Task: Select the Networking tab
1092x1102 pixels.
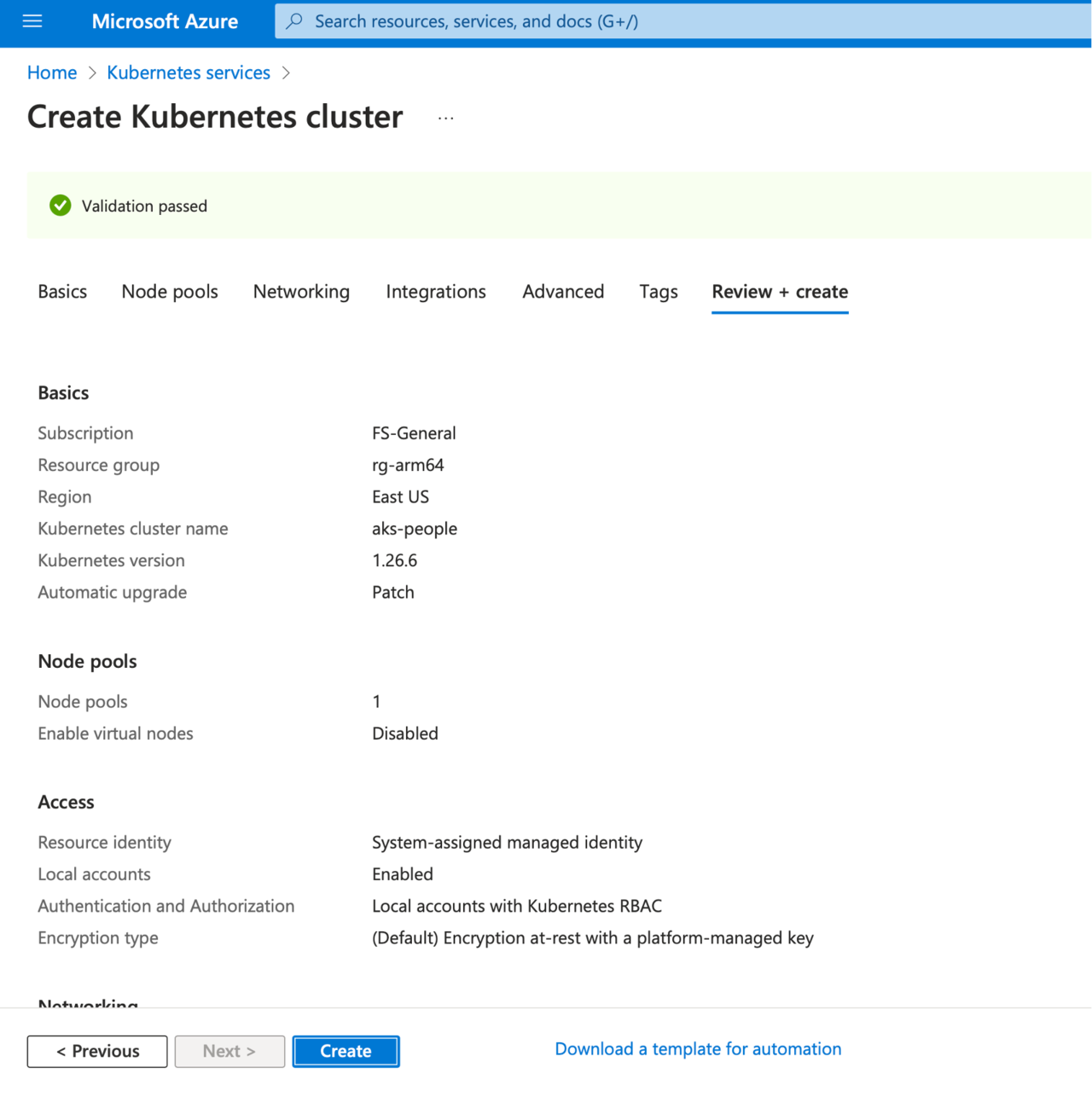Action: pos(301,292)
